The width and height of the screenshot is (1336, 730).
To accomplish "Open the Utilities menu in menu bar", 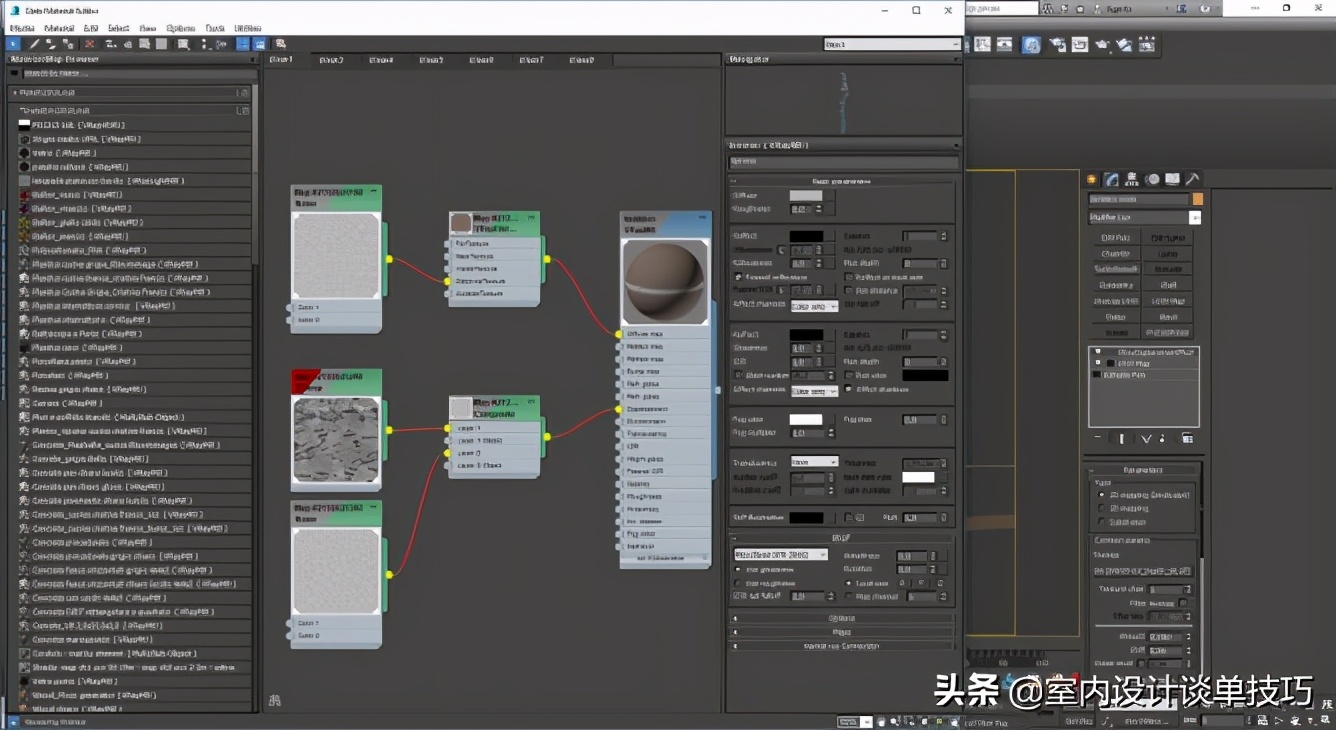I will pos(247,28).
